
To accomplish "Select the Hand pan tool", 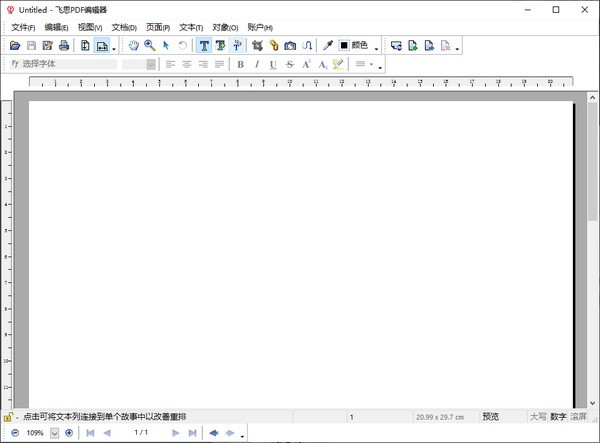I will click(133, 46).
